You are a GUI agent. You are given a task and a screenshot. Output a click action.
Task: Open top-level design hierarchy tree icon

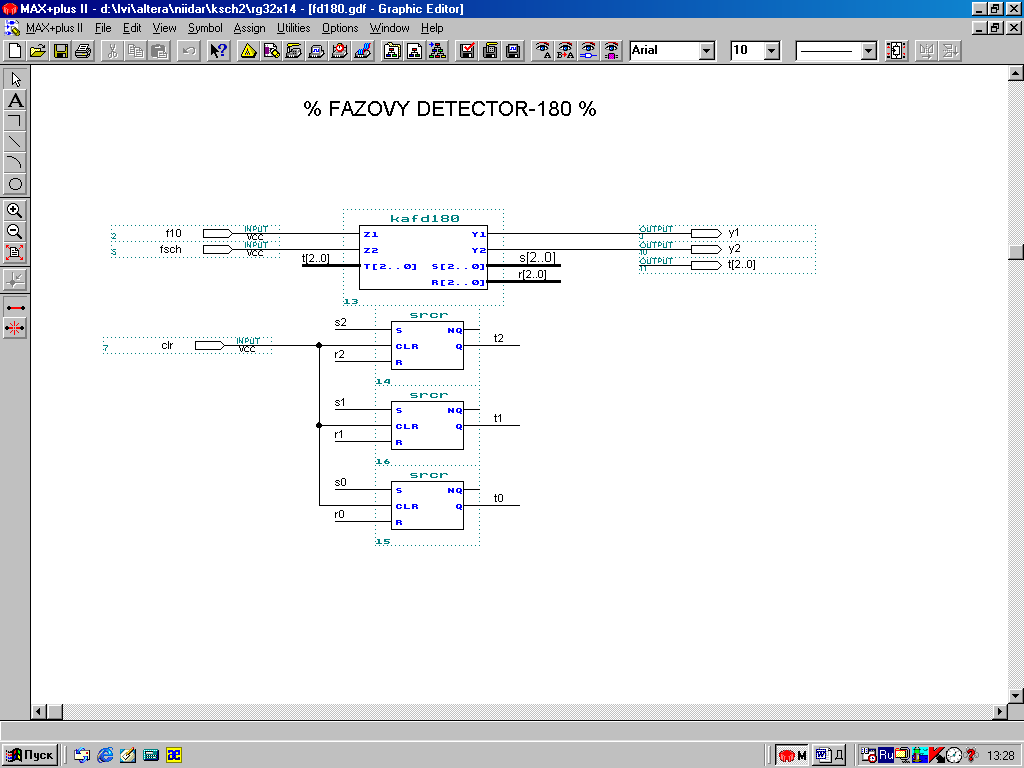pyautogui.click(x=438, y=50)
